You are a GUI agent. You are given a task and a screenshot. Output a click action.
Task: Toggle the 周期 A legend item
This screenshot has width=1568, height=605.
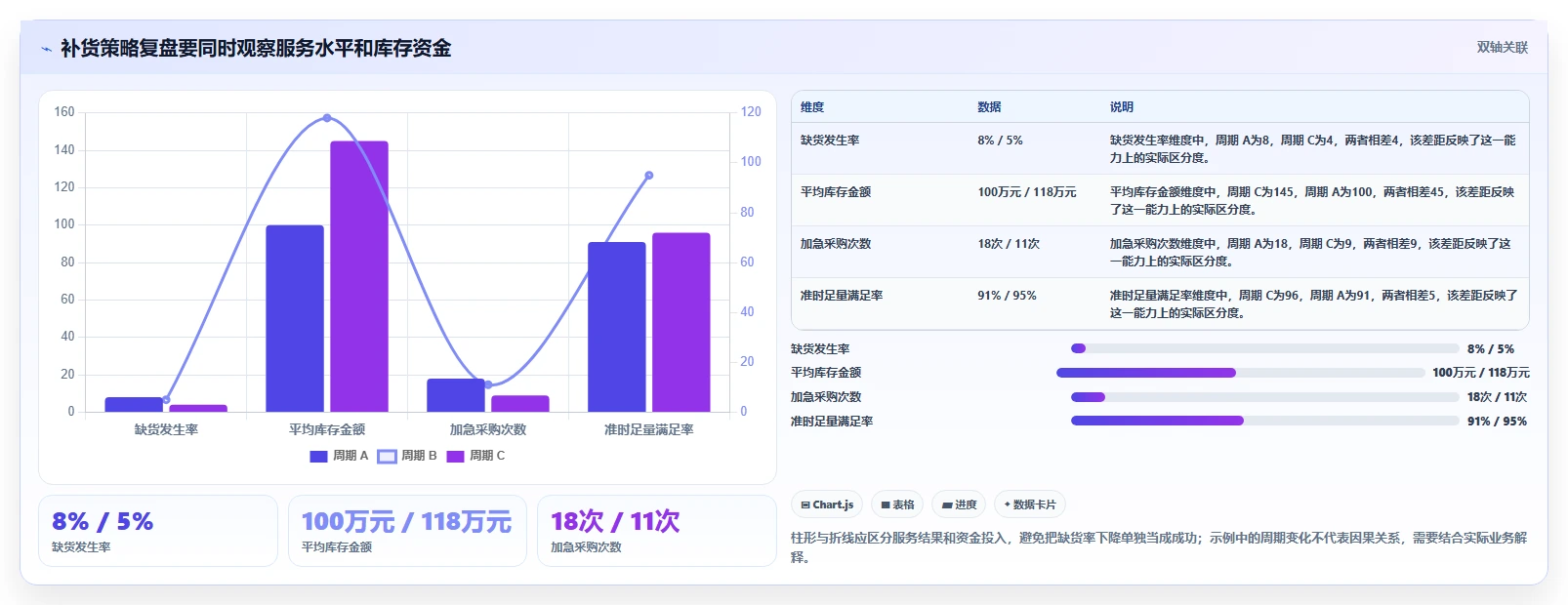pyautogui.click(x=339, y=456)
